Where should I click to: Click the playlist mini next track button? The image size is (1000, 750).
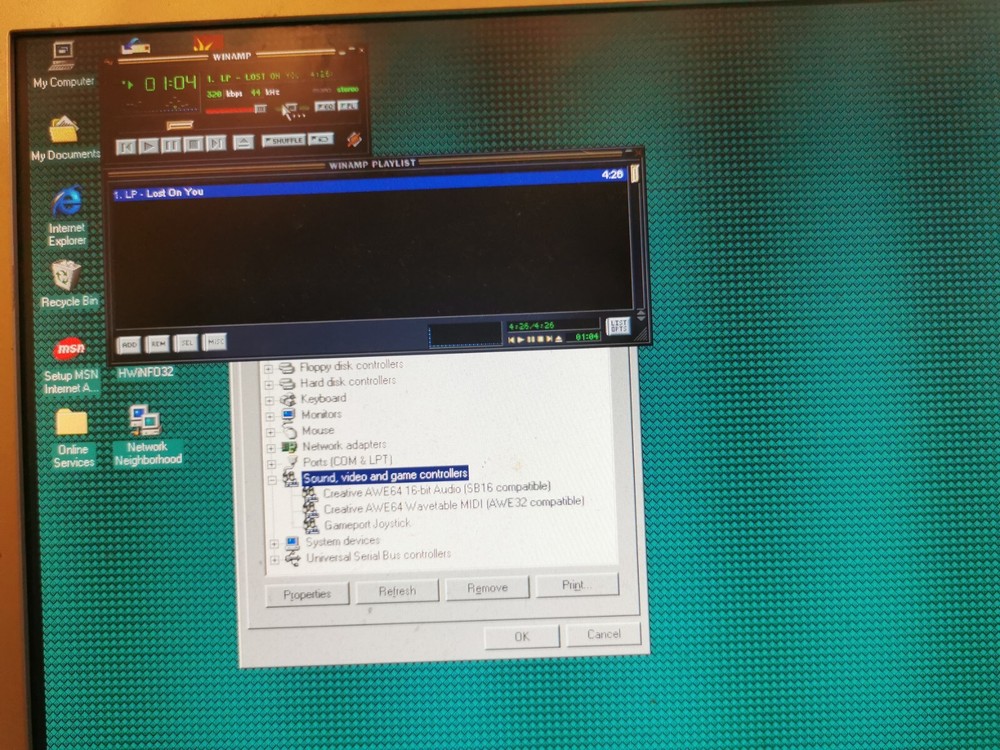[x=549, y=339]
